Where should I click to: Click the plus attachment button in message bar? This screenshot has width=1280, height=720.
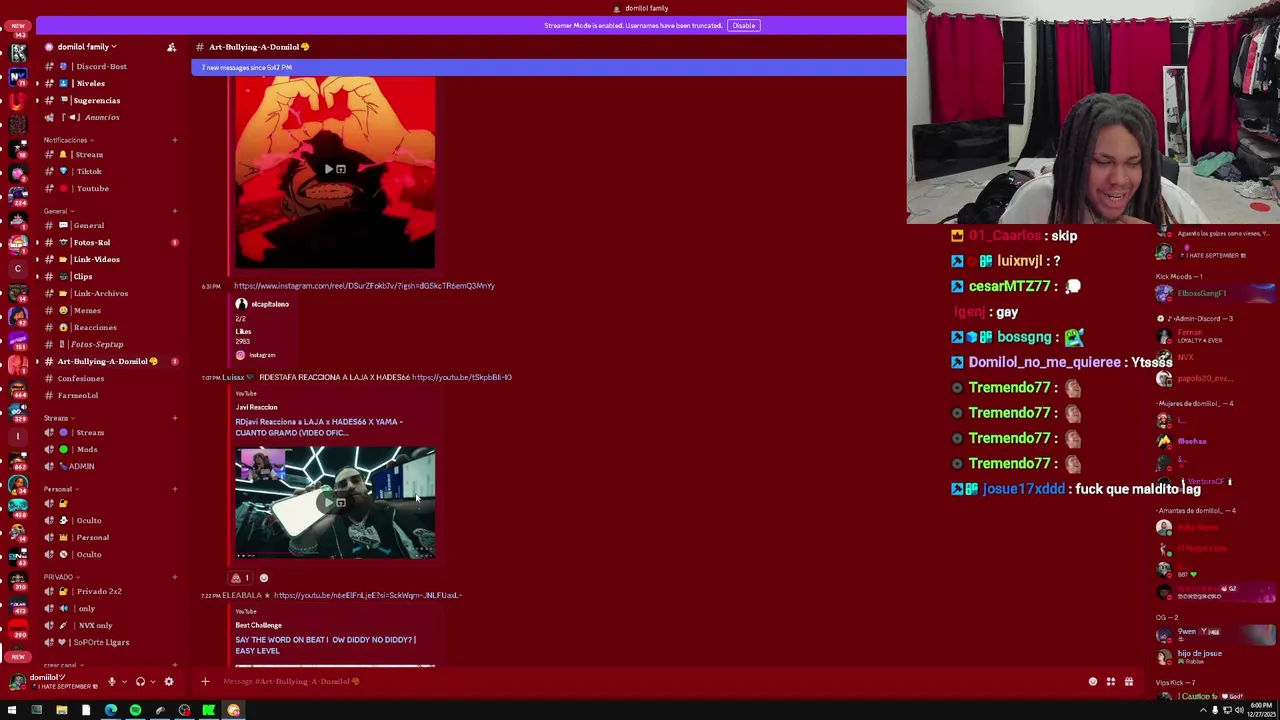[x=205, y=682]
